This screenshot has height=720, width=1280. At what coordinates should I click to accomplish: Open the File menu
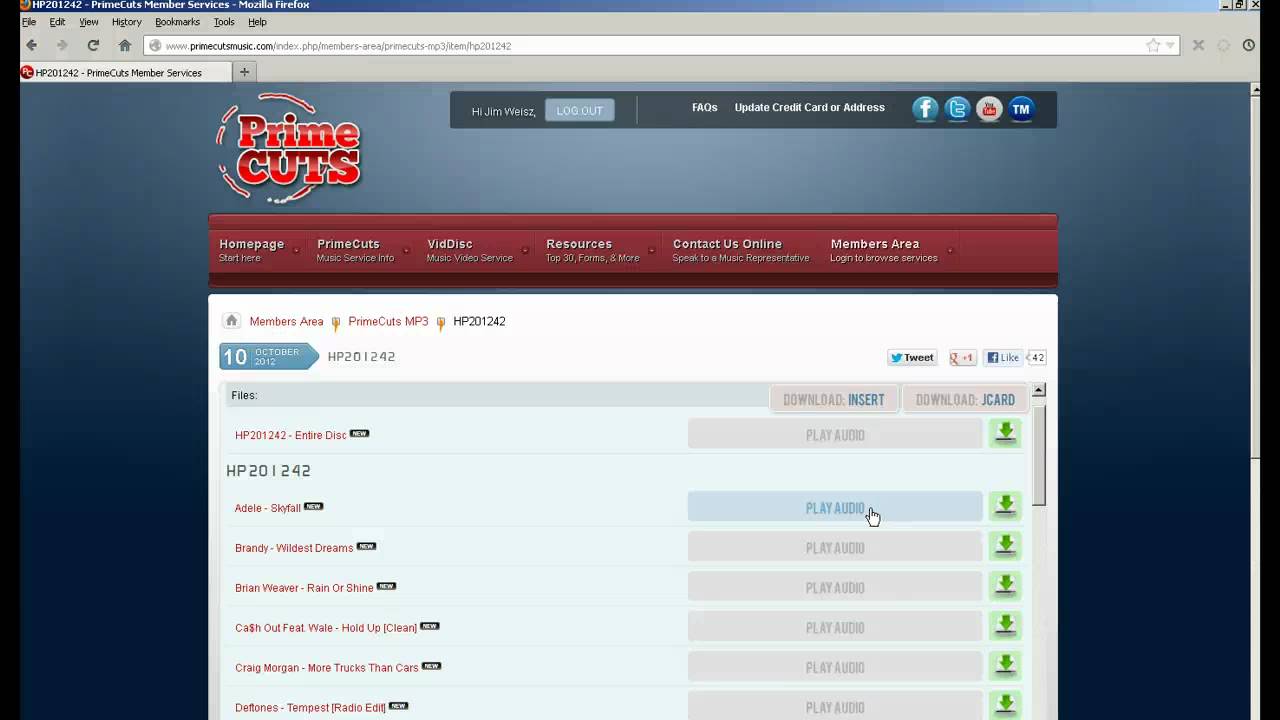coord(29,21)
